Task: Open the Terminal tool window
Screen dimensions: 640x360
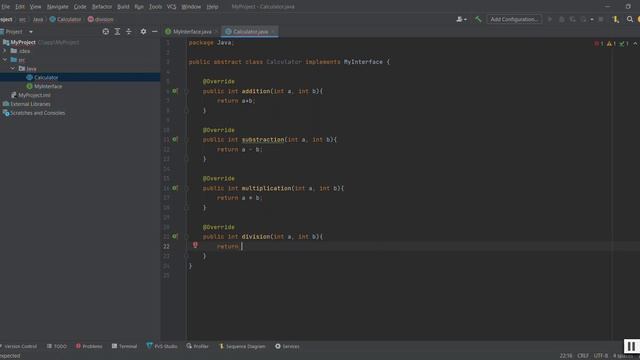Action: [x=124, y=346]
